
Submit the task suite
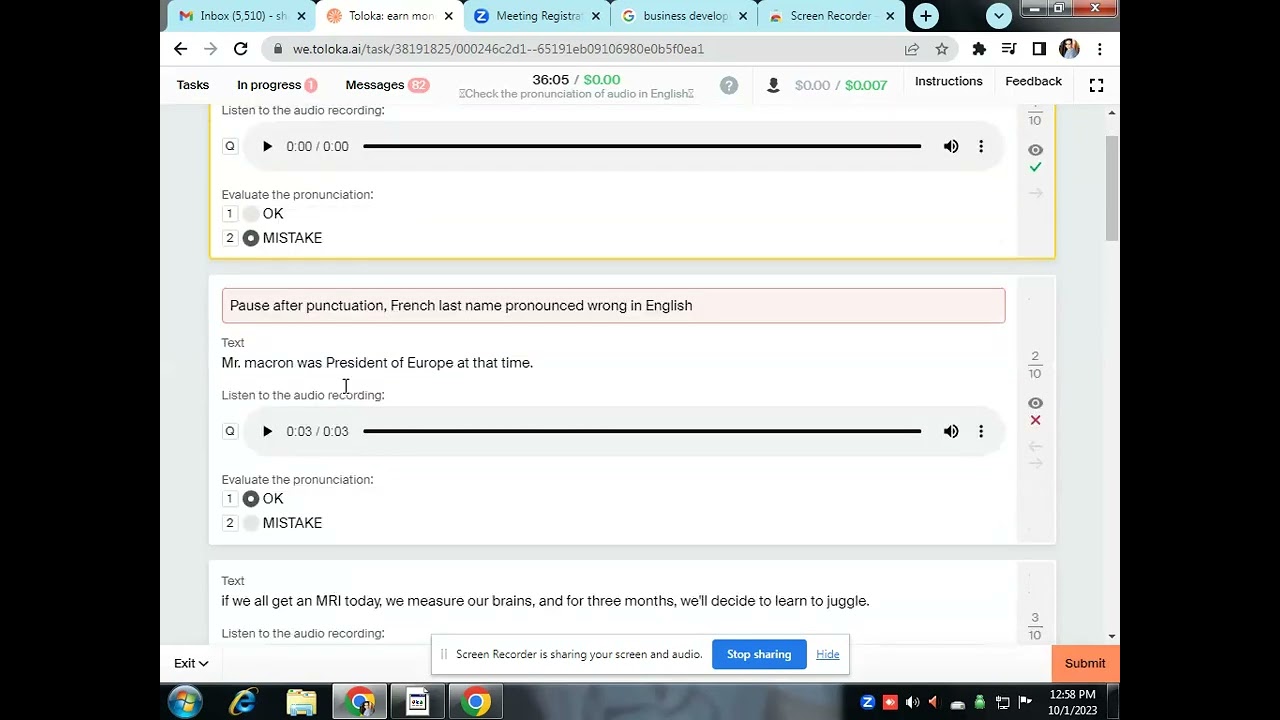click(x=1085, y=663)
